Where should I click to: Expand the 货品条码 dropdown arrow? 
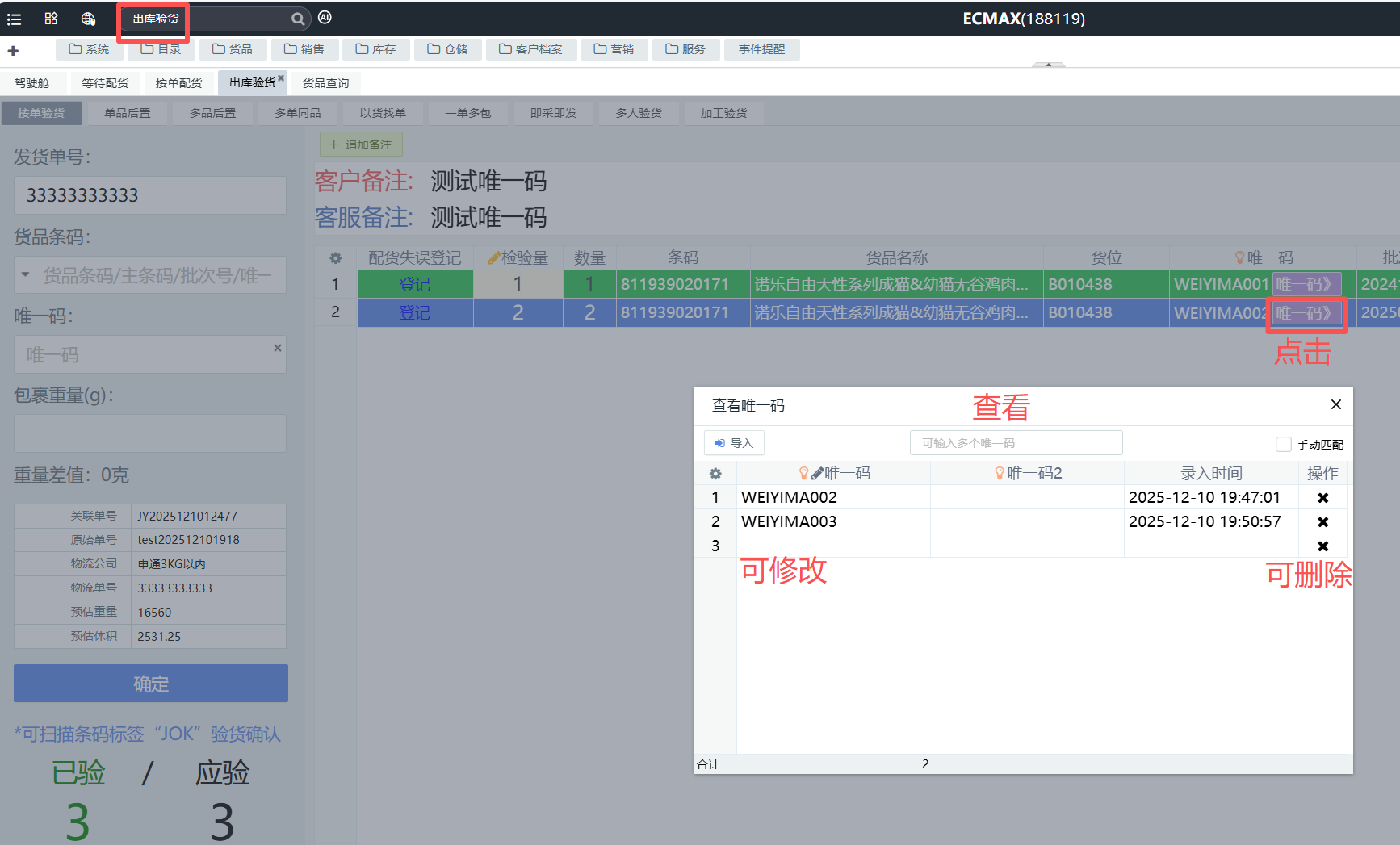coord(25,275)
